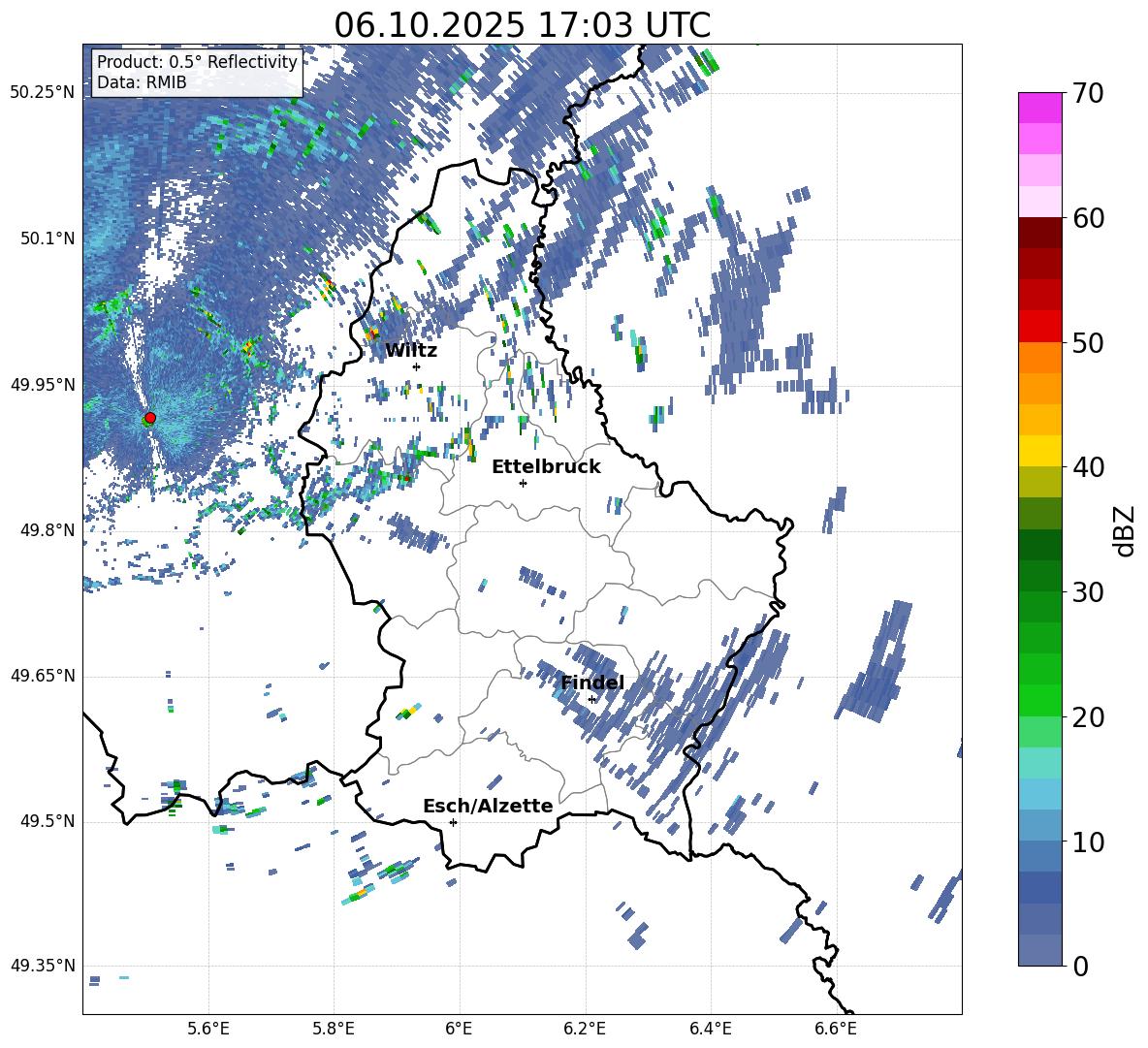Click the 'Product: 0.5° Reflectivity' legend text
1148x1048 pixels.
(197, 62)
